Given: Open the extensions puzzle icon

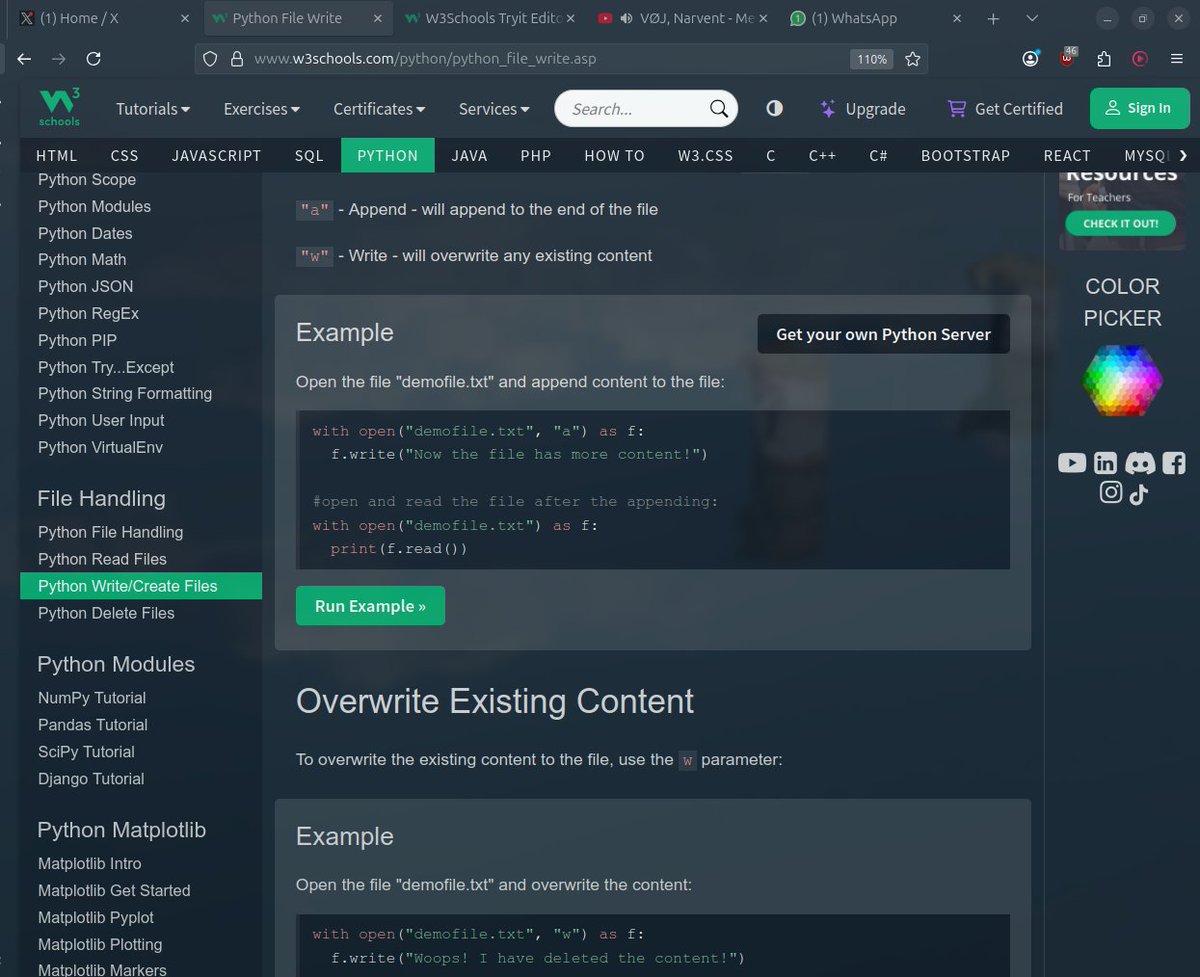Looking at the screenshot, I should [1104, 59].
